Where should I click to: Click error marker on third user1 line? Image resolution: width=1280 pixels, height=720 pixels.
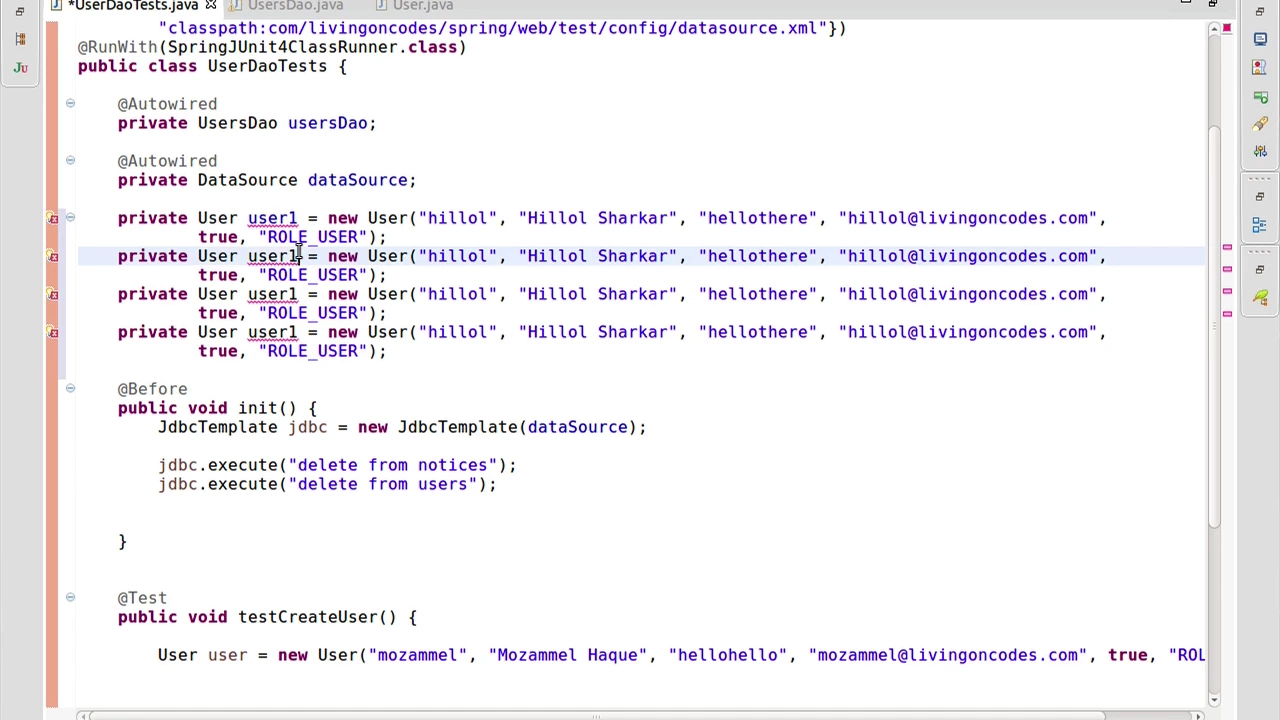53,294
